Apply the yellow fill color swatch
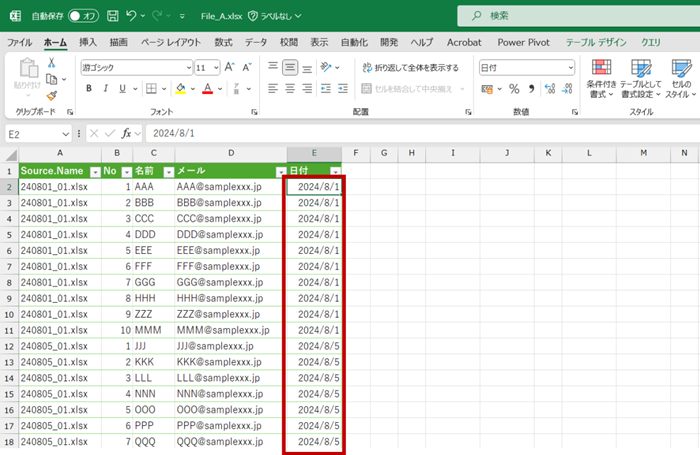 point(180,88)
